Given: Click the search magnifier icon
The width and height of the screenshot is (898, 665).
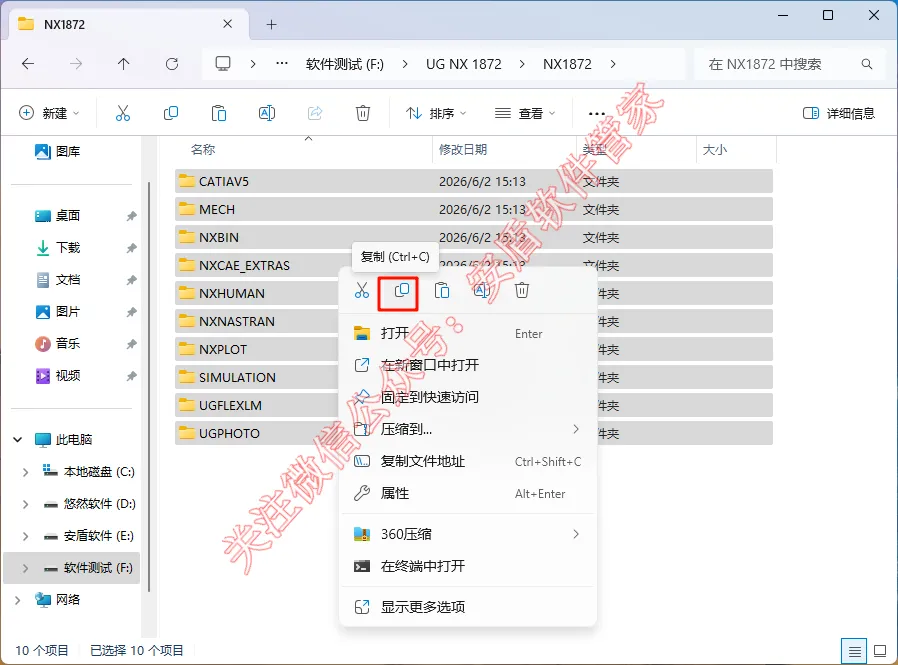Looking at the screenshot, I should pos(867,64).
